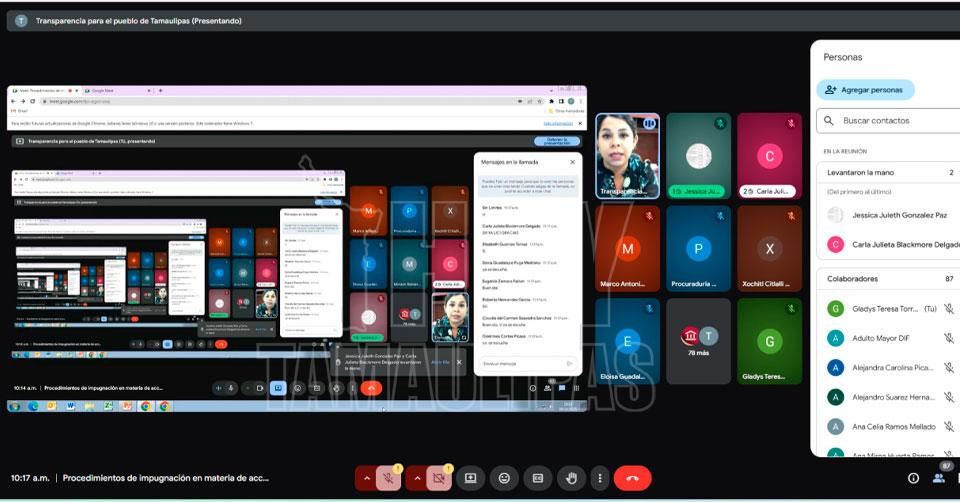Click the people icon with 87 badge

point(940,478)
